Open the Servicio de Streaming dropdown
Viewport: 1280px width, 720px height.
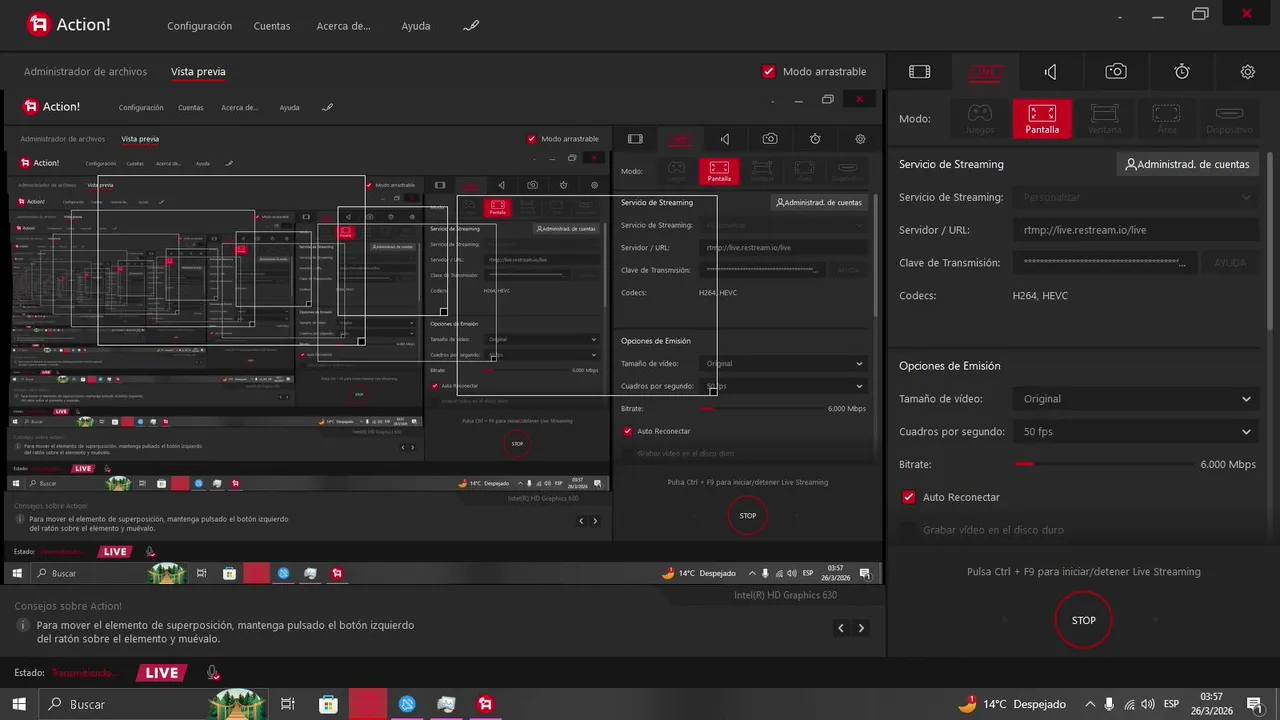pyautogui.click(x=1136, y=197)
